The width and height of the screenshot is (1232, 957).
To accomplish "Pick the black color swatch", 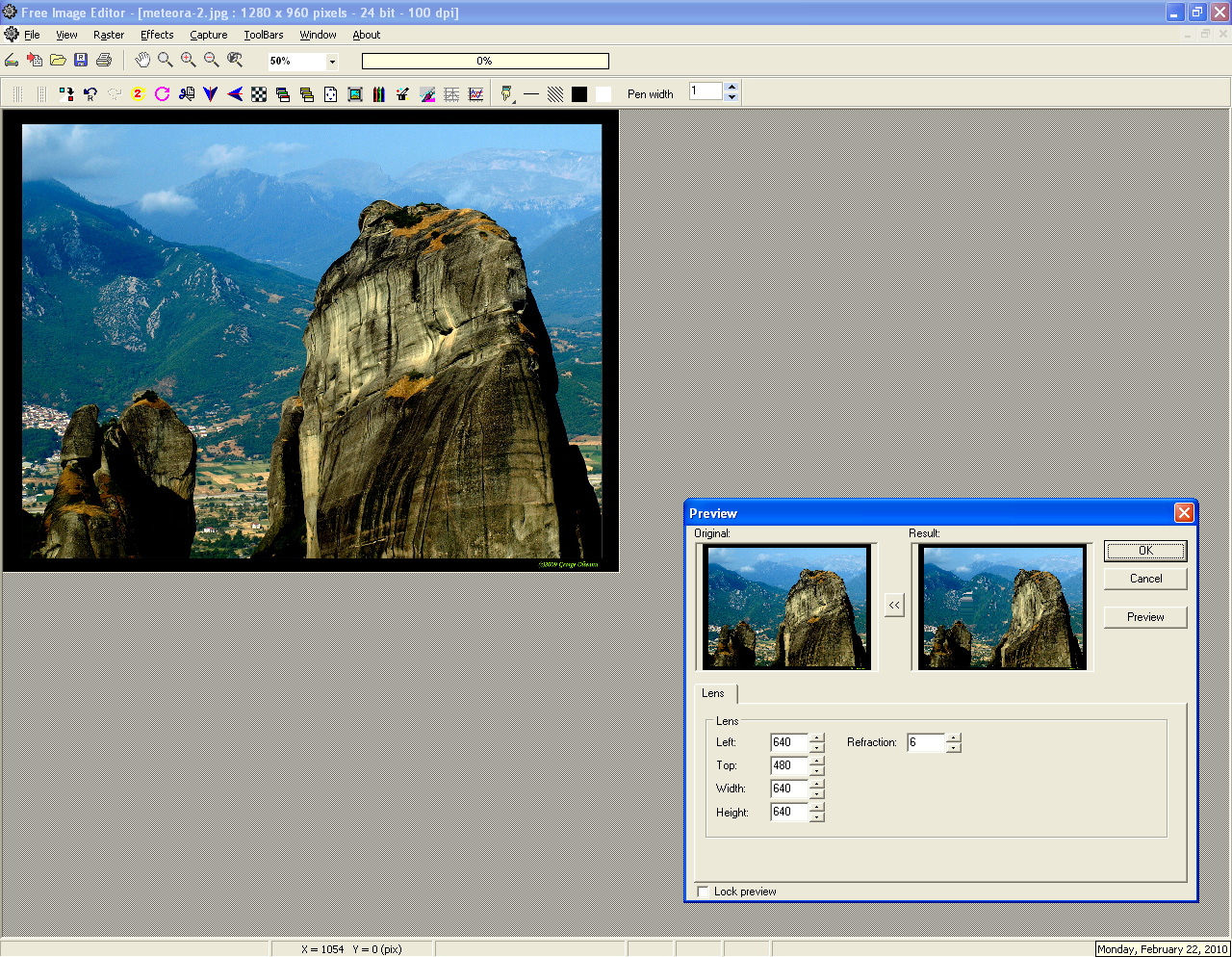I will click(579, 94).
